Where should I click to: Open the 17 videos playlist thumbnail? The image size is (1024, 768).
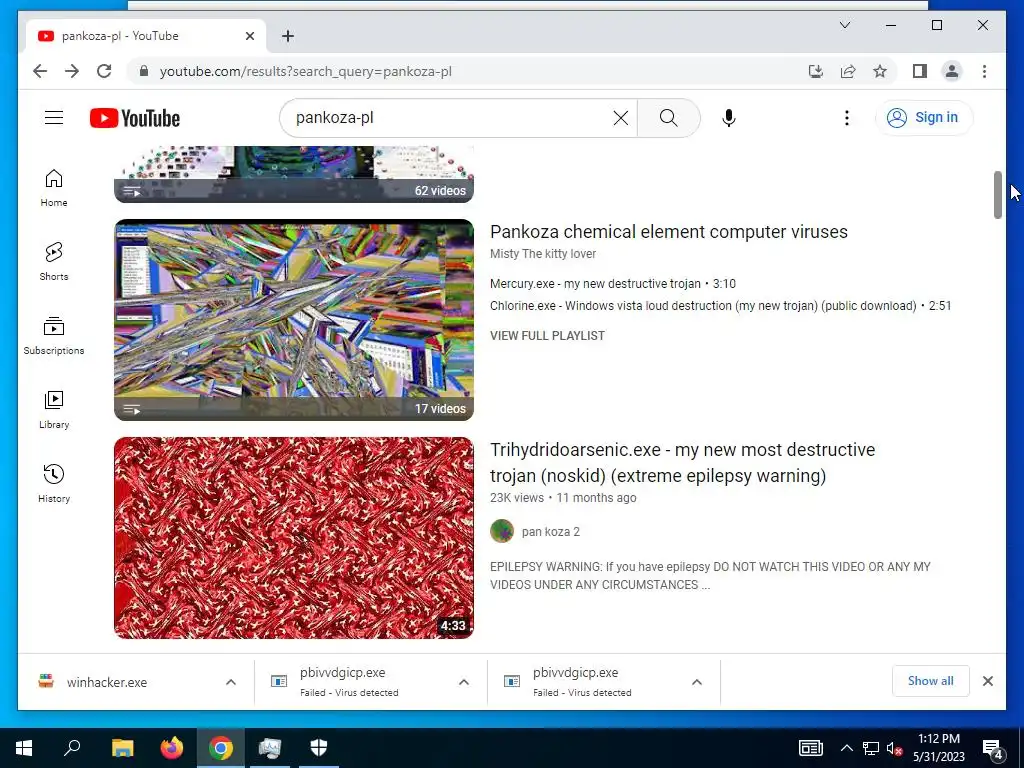click(294, 320)
